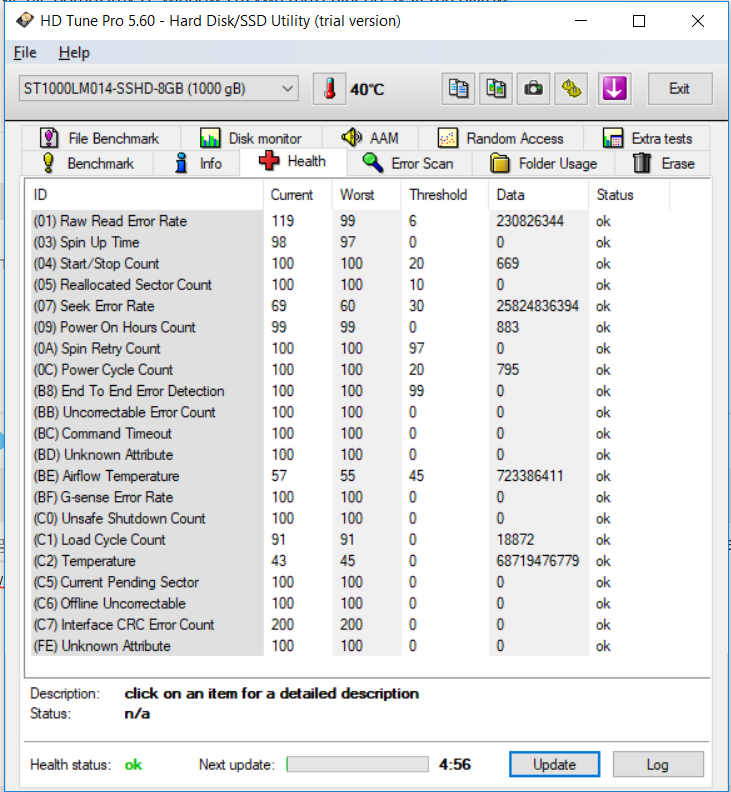Click the green Health status ok text
Viewport: 731px width, 792px height.
[x=133, y=765]
